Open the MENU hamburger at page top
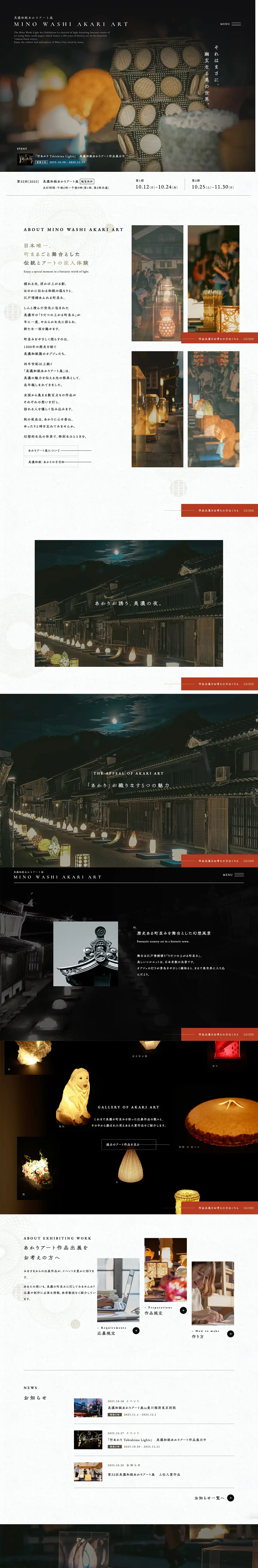This screenshot has width=258, height=1568. pos(231,24)
